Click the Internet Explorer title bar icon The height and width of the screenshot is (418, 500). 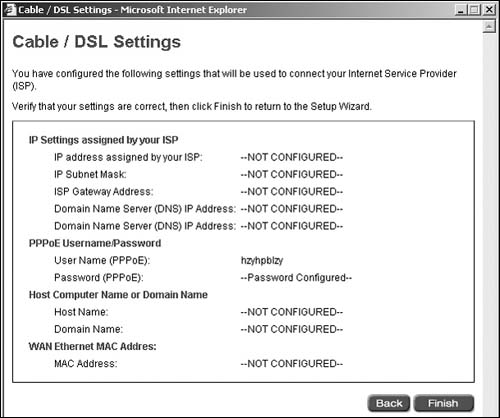tap(10, 10)
